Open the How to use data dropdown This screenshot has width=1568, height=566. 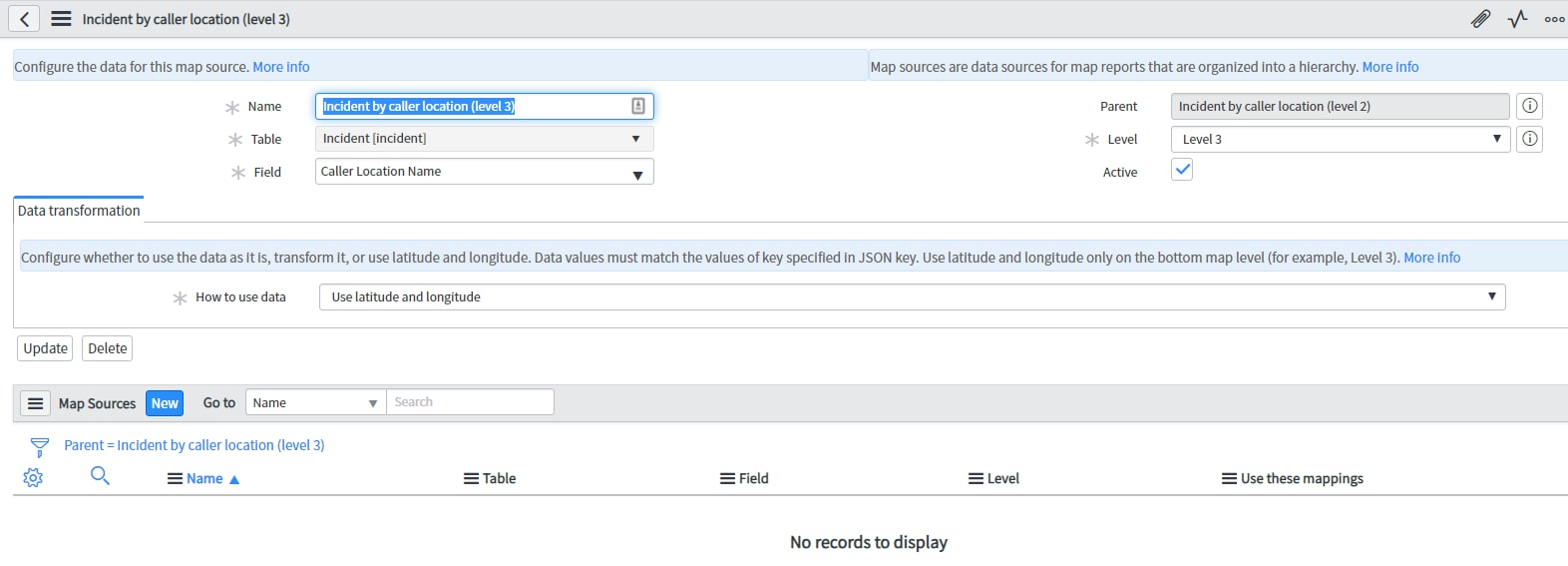[x=912, y=296]
